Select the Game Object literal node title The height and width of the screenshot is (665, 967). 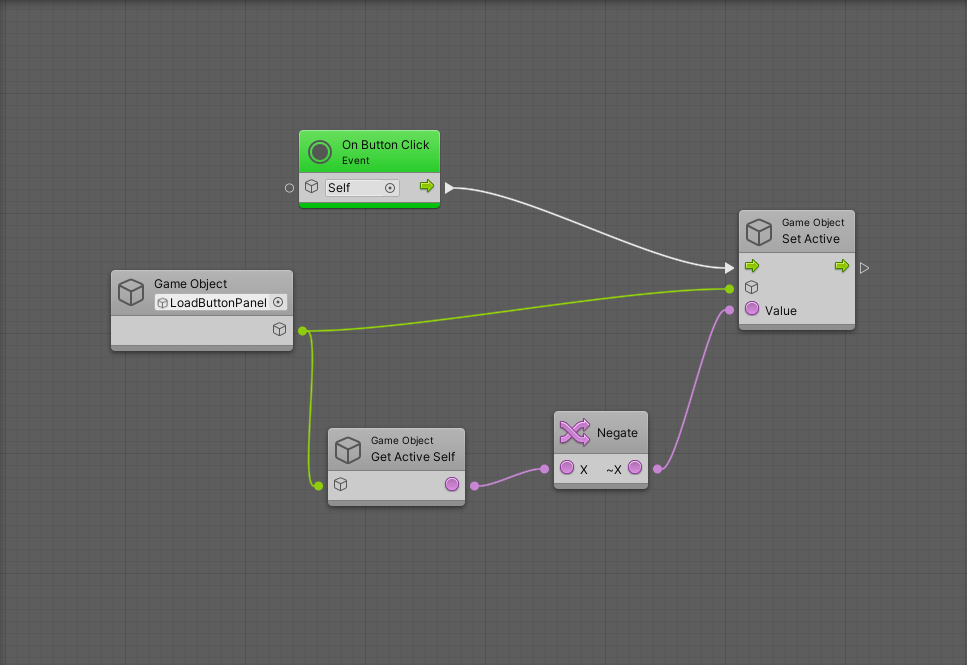[x=191, y=284]
